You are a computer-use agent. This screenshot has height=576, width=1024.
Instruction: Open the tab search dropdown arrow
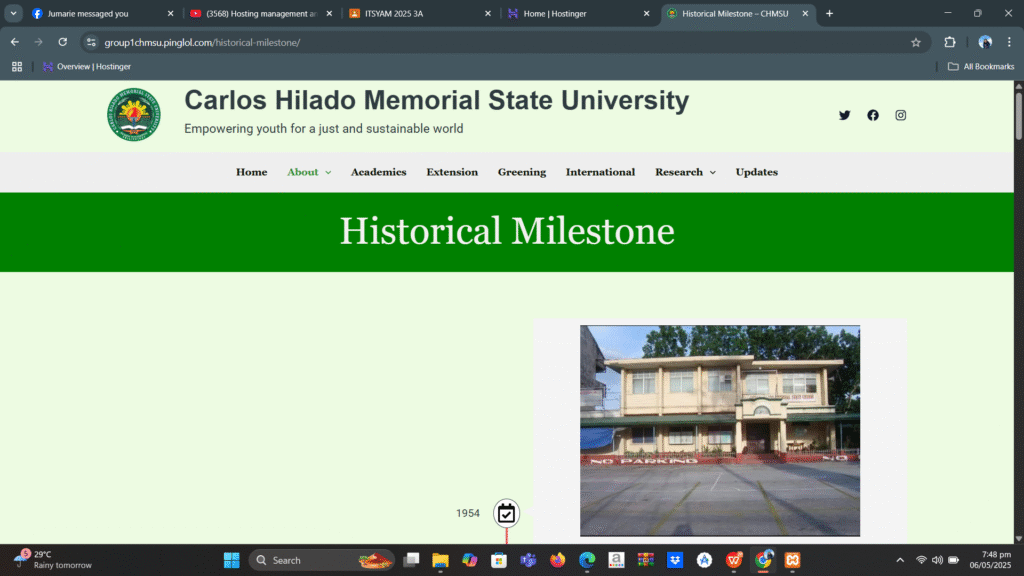[14, 14]
